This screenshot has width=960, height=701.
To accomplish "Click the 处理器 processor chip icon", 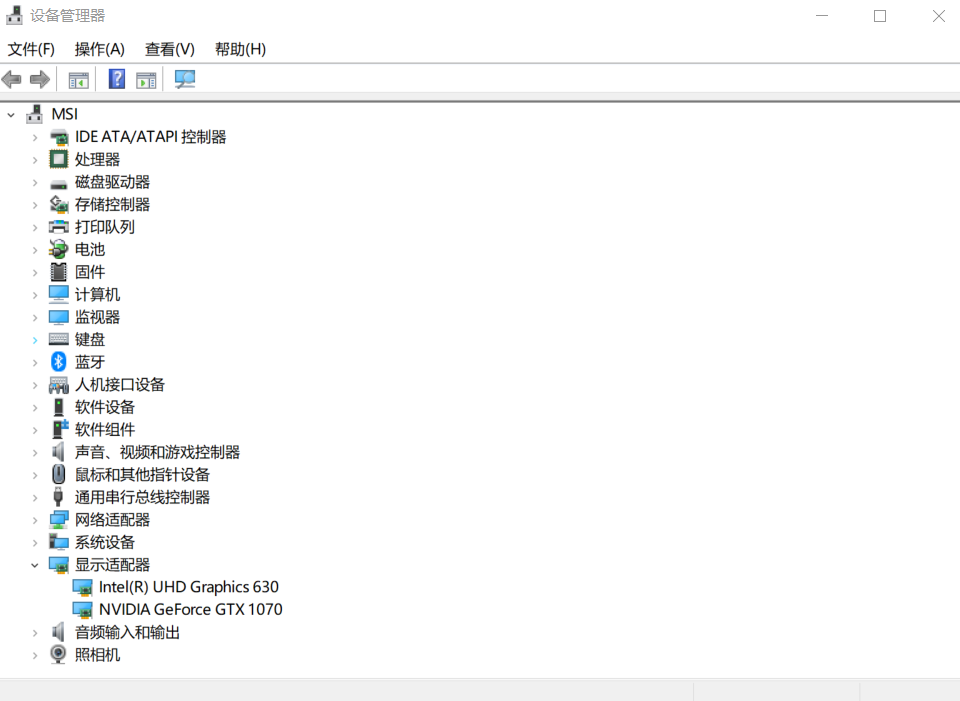I will coord(57,158).
